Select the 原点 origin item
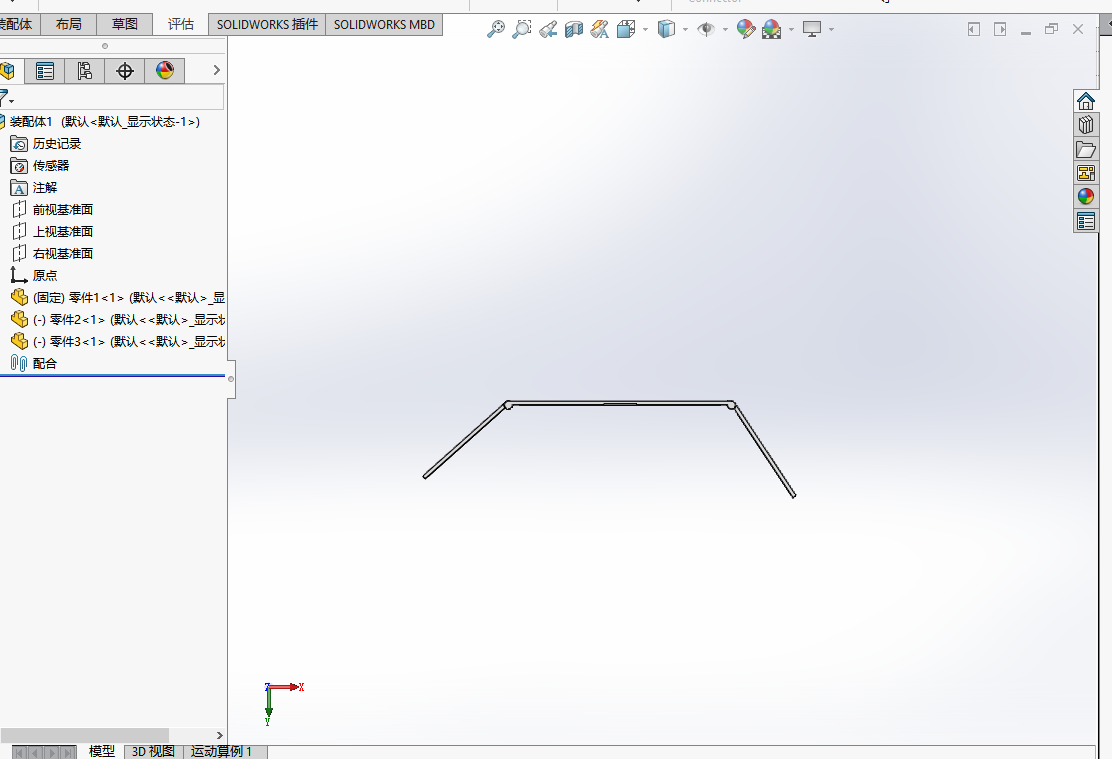 point(34,276)
